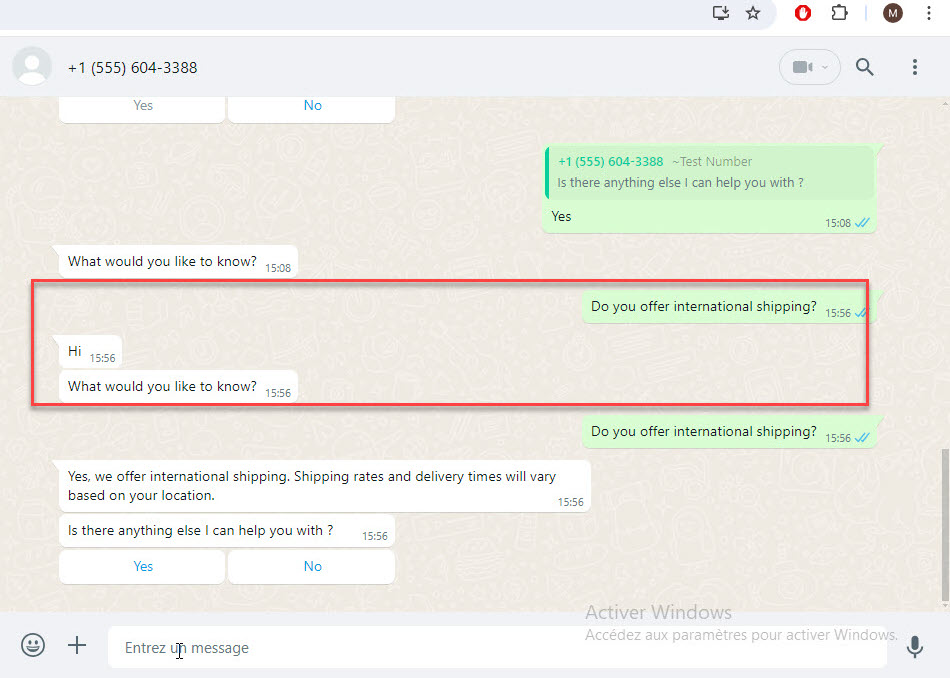Click received 'Is there anything else' message 15:56
950x678 pixels.
(227, 531)
